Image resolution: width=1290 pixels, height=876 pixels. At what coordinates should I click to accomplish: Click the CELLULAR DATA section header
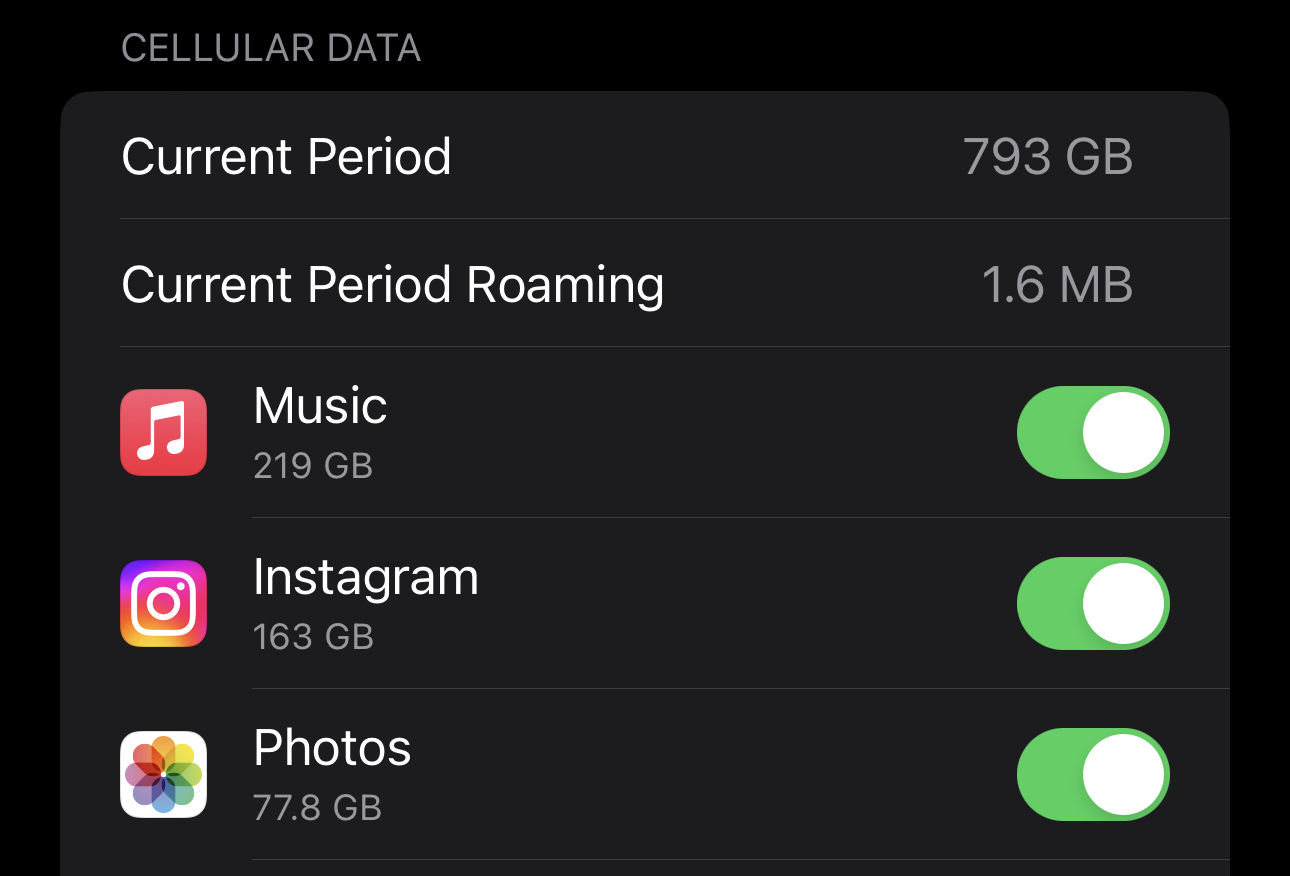(271, 48)
